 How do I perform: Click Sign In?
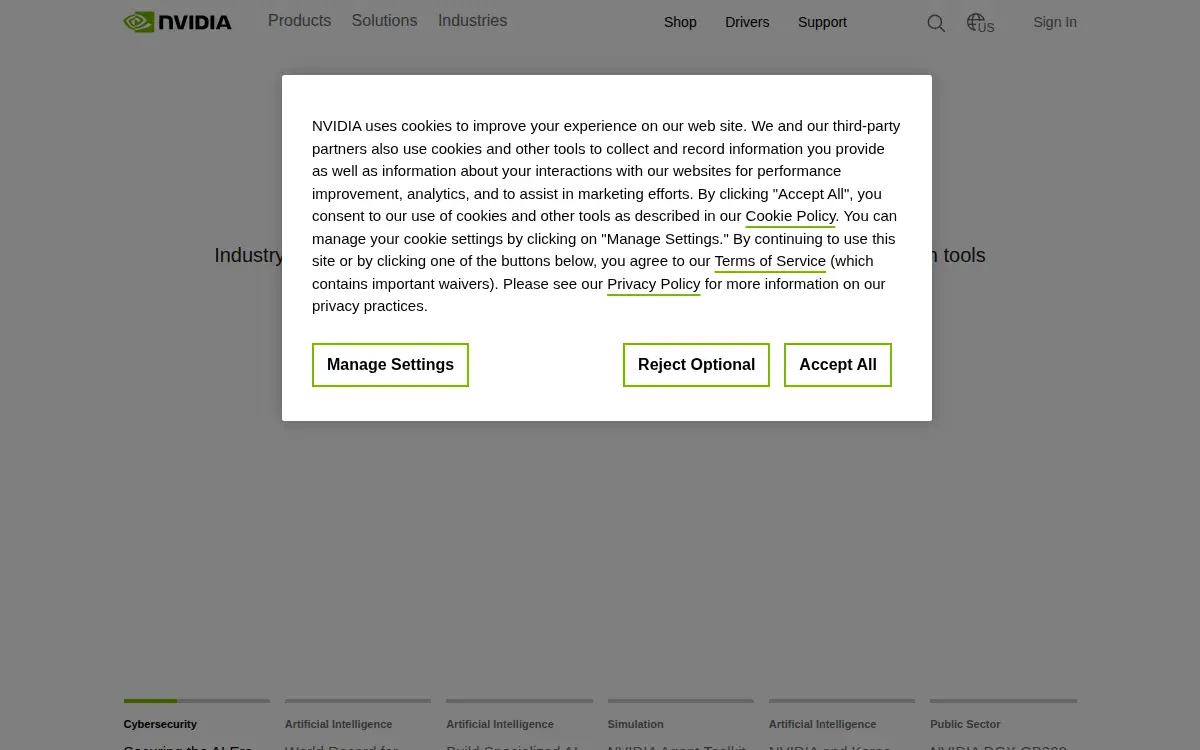[1055, 22]
